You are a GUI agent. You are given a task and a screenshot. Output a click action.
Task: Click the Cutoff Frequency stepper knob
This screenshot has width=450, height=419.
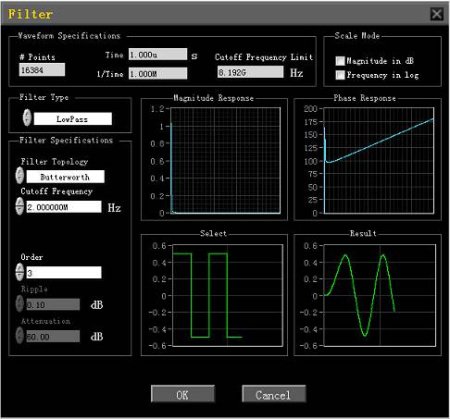click(20, 206)
